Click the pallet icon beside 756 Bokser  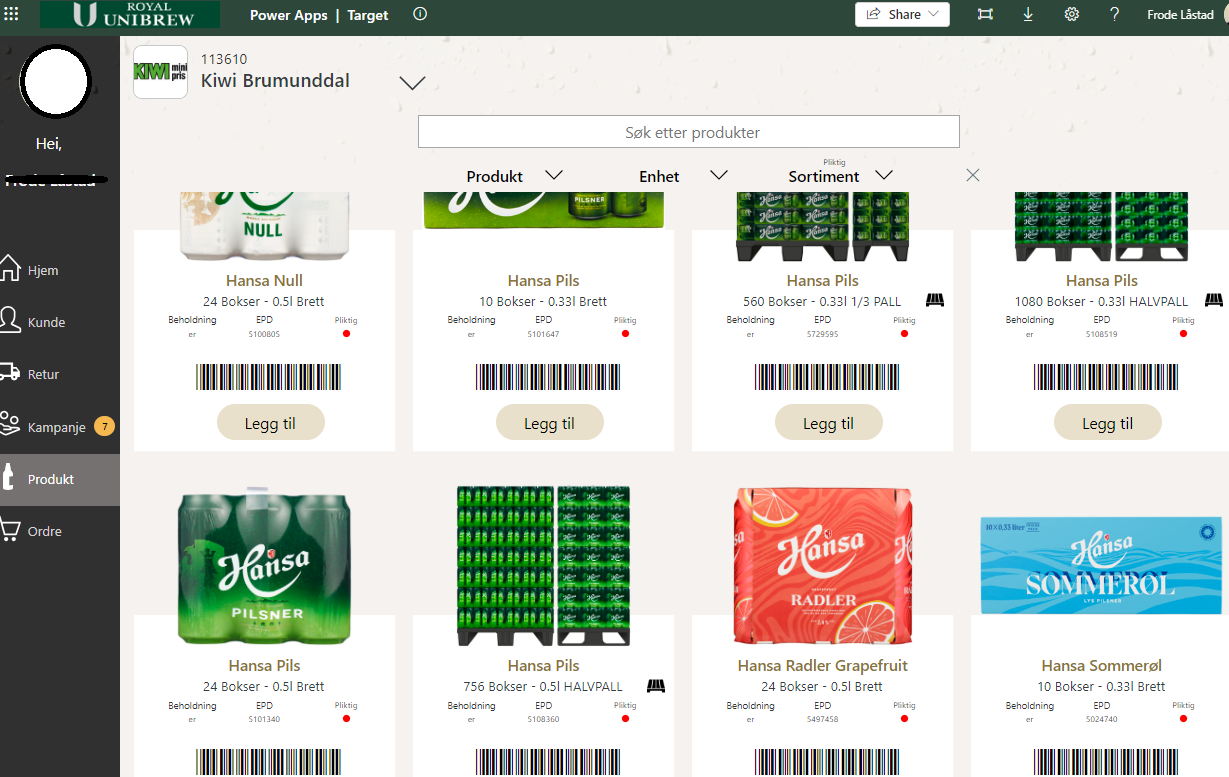pos(656,685)
